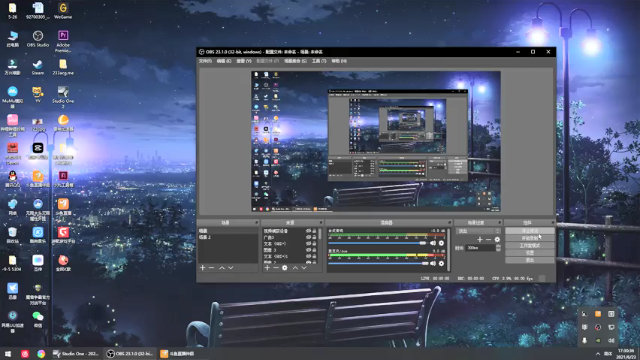Enable 工作室模式 Studio Mode button
Image resolution: width=640 pixels, height=360 pixels.
(x=530, y=246)
